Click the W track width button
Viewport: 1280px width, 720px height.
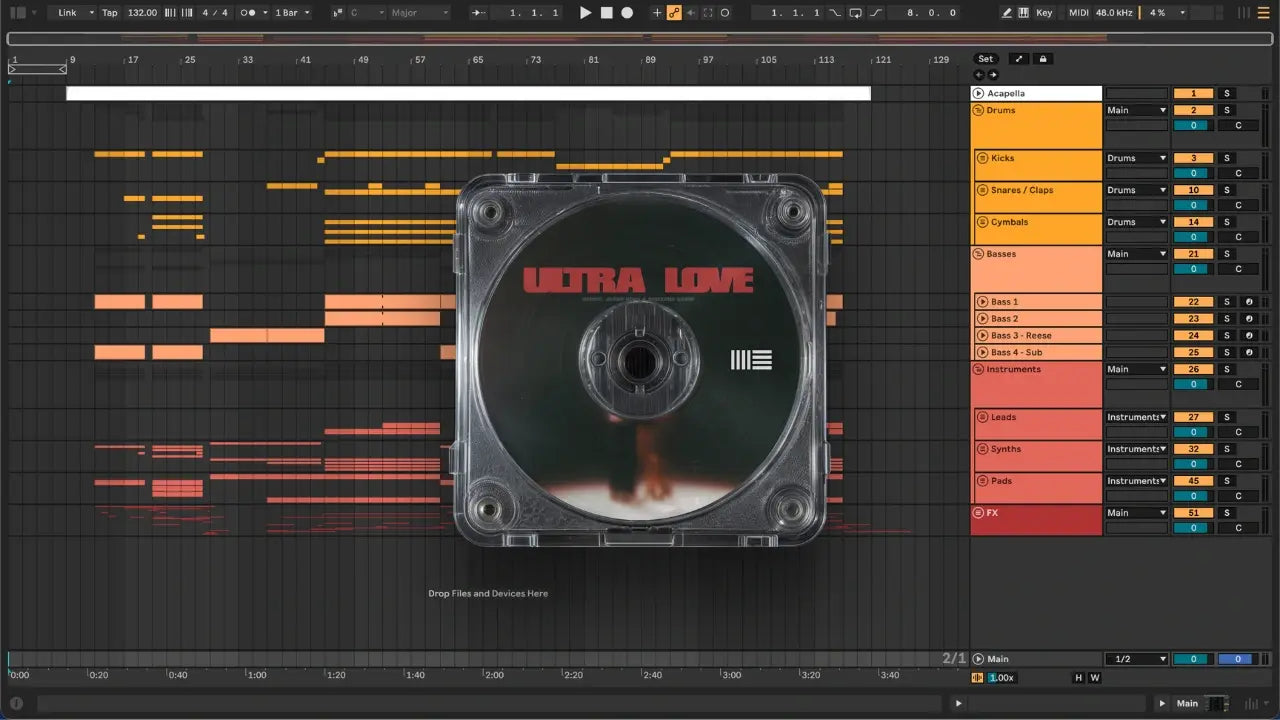1095,678
